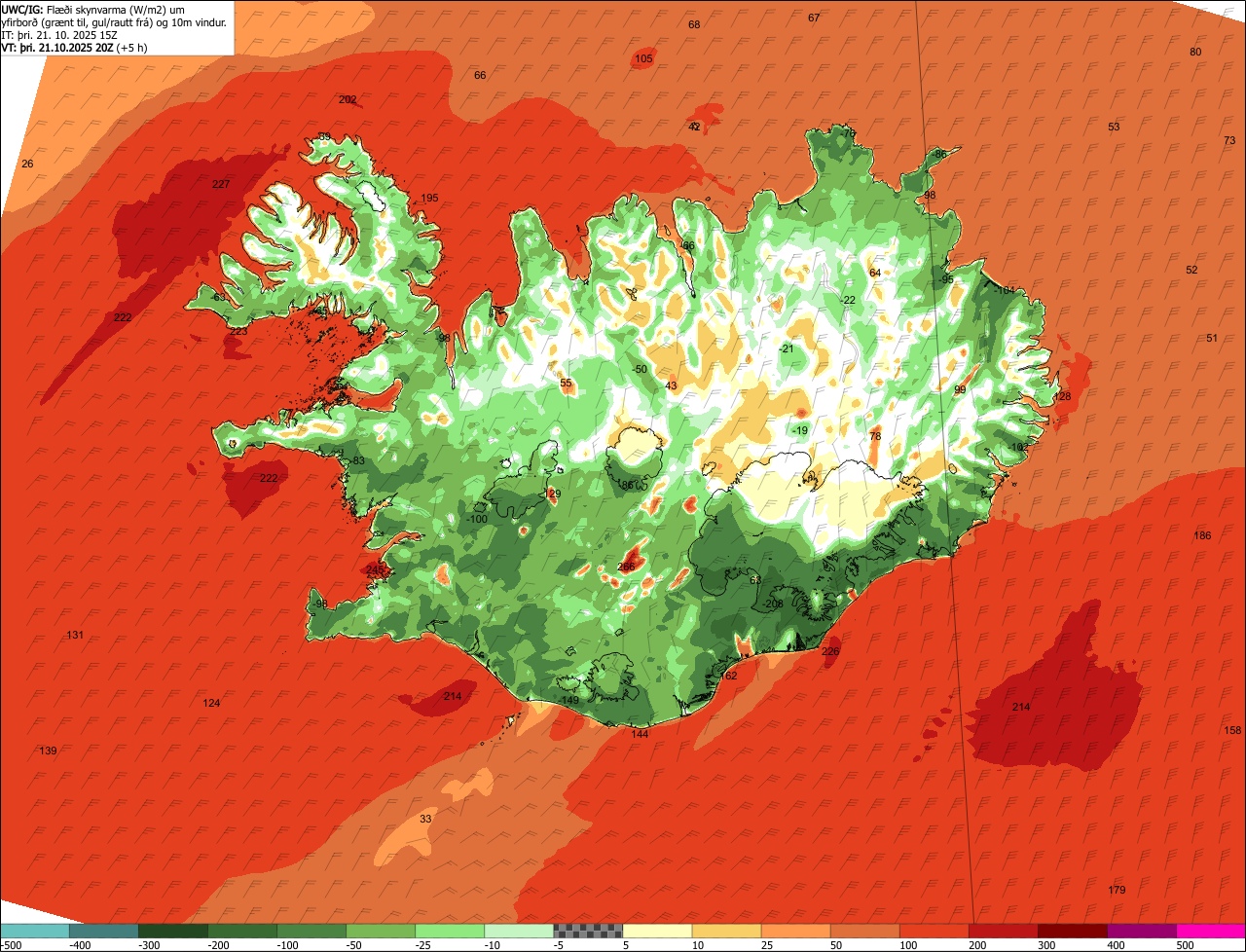Screen dimensions: 1246x952
Task: Click the legend label -500
Action: coord(11,945)
